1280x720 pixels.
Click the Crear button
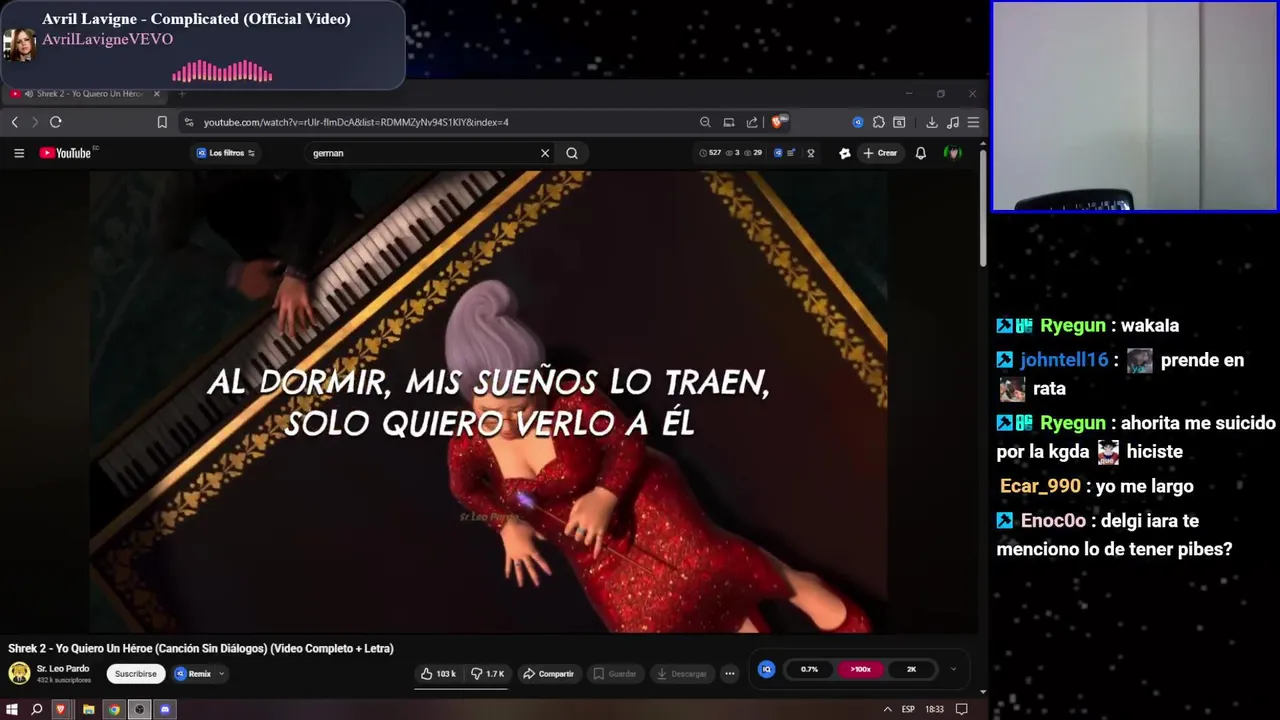(881, 153)
